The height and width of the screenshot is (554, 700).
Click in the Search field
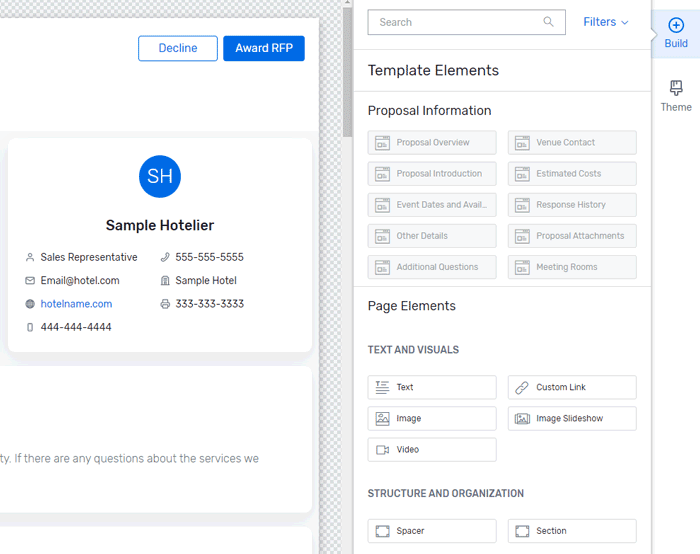click(467, 22)
